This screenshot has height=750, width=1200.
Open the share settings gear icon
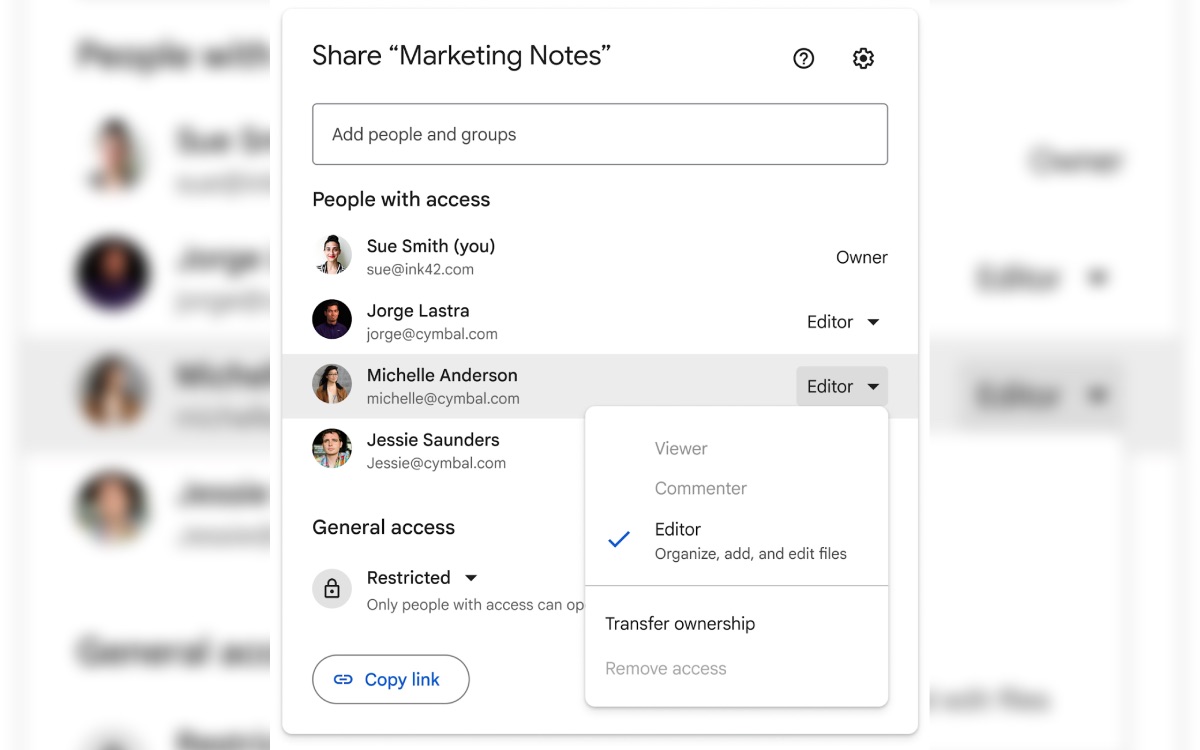click(x=862, y=58)
